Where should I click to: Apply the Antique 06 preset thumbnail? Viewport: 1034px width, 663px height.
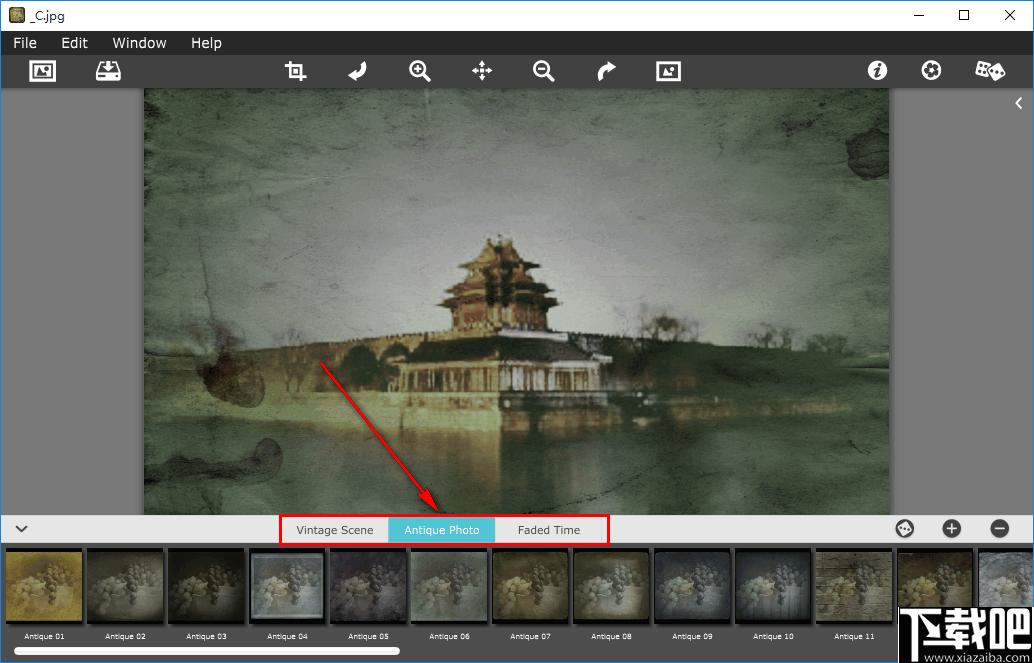[x=449, y=587]
